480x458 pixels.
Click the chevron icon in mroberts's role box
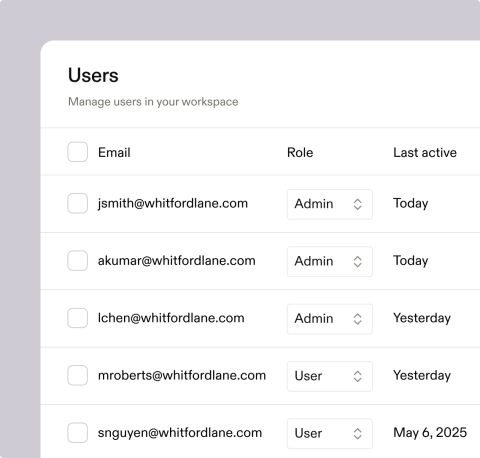point(358,376)
